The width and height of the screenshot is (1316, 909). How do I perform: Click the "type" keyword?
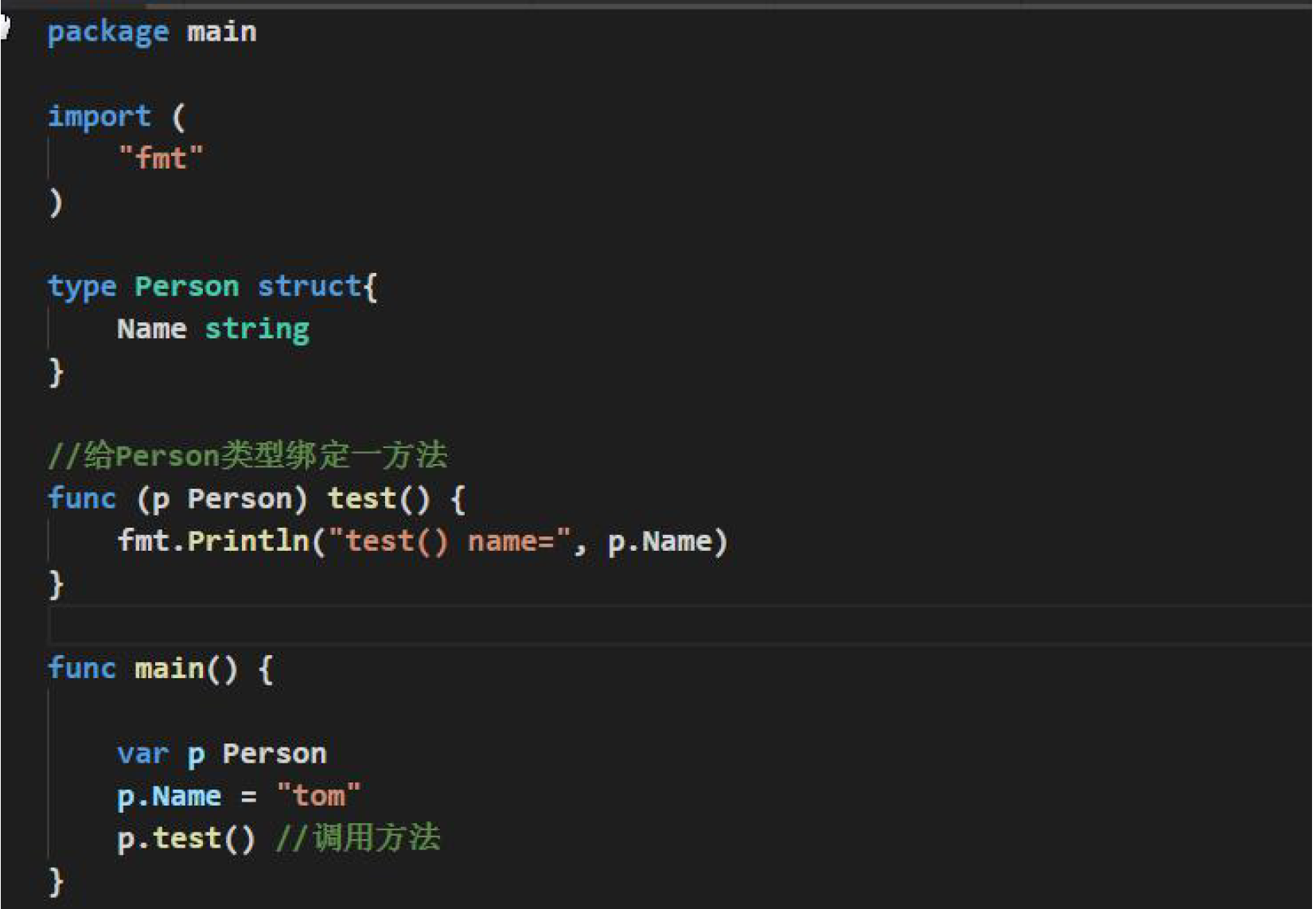[x=81, y=287]
